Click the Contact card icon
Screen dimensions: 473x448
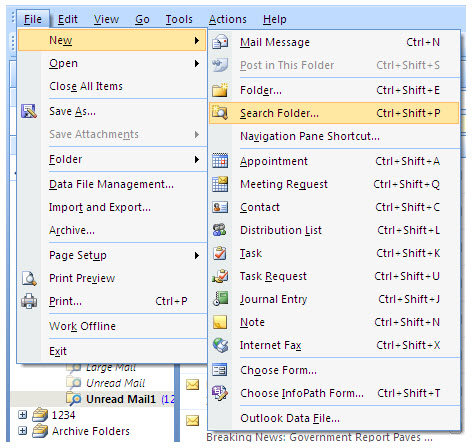tap(220, 207)
